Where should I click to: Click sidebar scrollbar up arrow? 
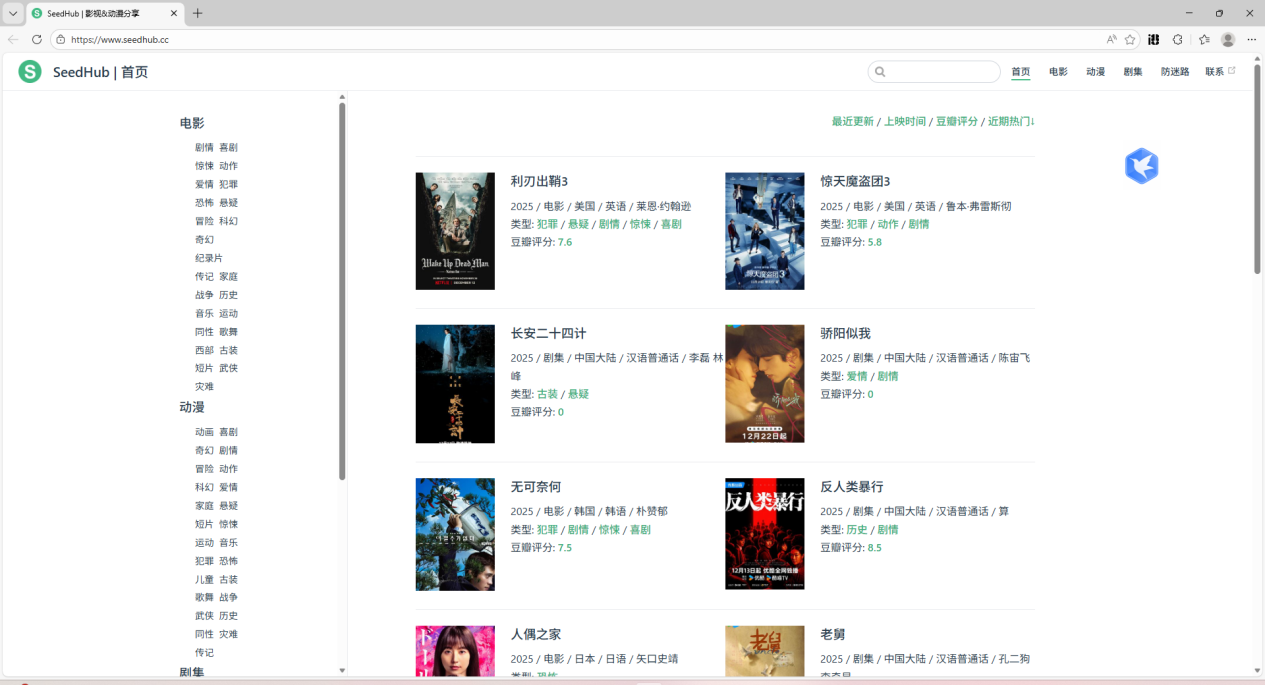[342, 97]
